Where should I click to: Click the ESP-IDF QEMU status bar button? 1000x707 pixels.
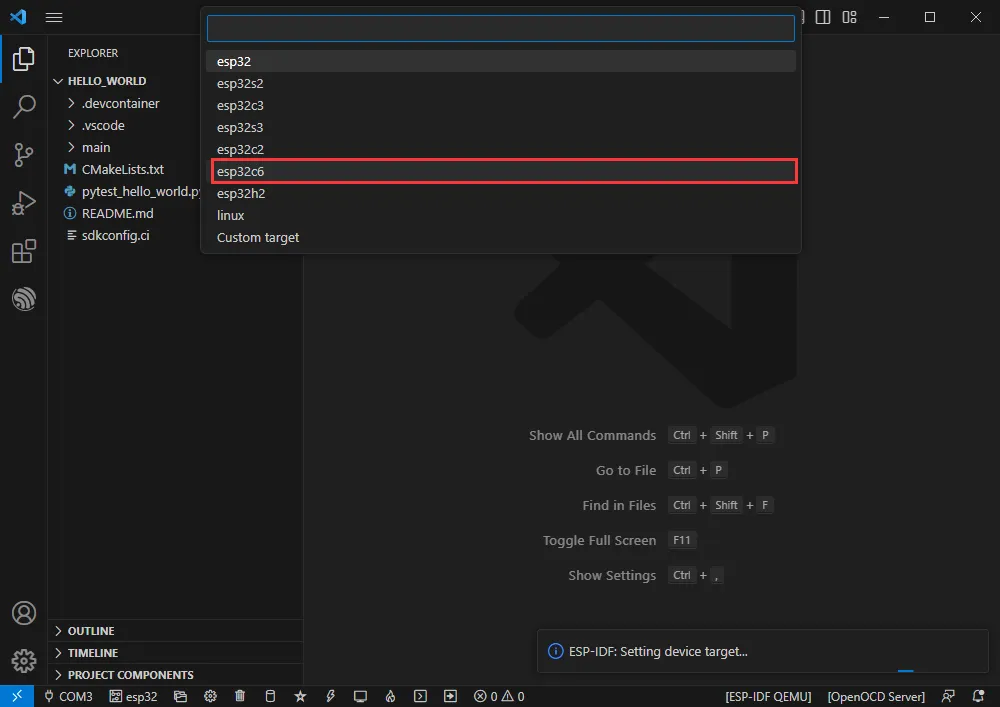coord(768,696)
